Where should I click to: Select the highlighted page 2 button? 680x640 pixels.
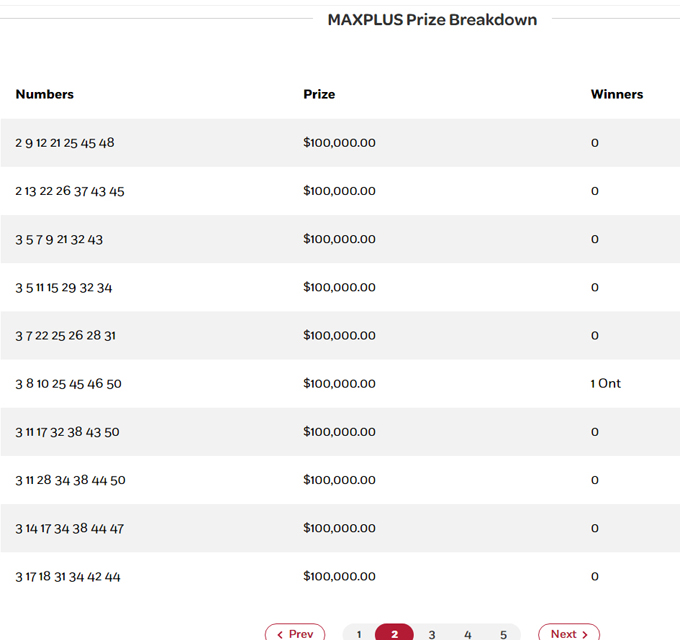(395, 633)
